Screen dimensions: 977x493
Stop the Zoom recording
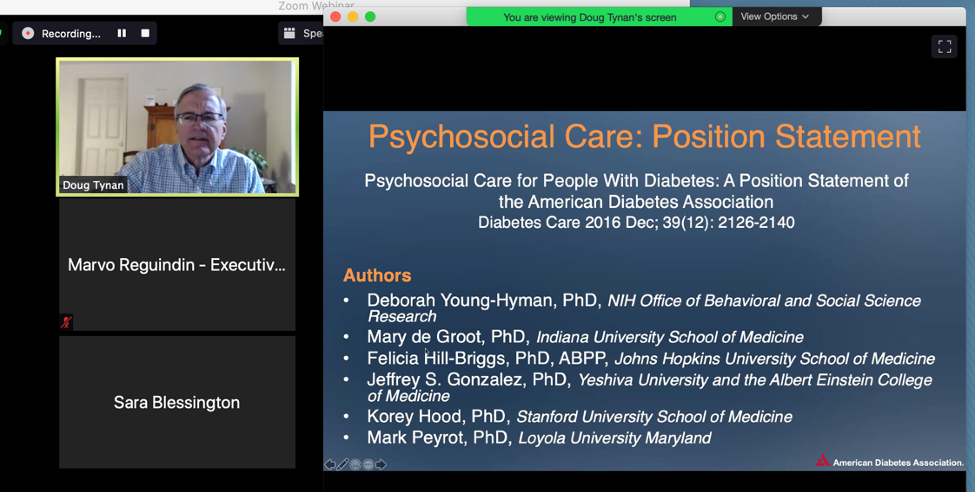[x=145, y=33]
